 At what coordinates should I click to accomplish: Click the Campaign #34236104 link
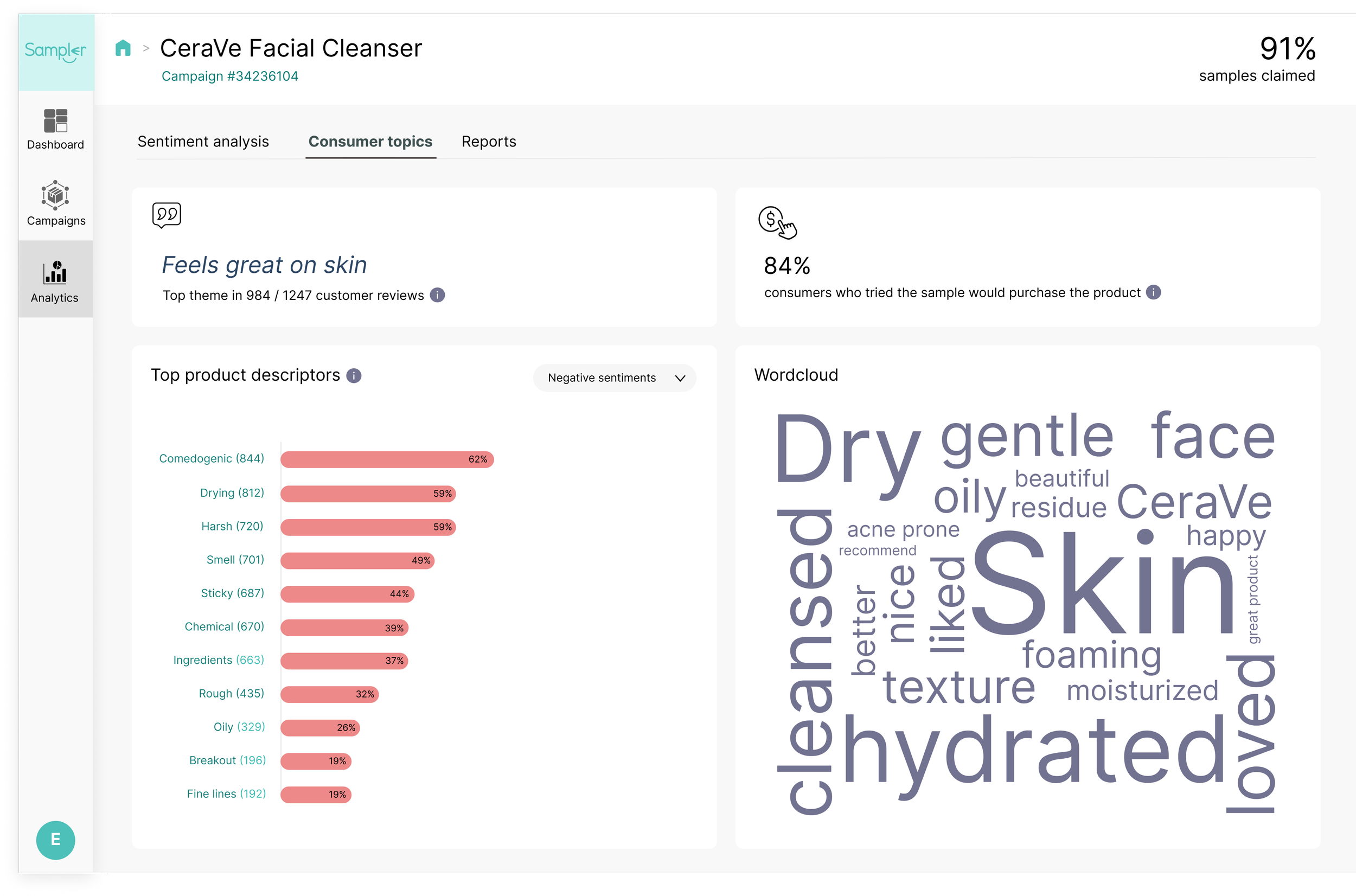[230, 76]
